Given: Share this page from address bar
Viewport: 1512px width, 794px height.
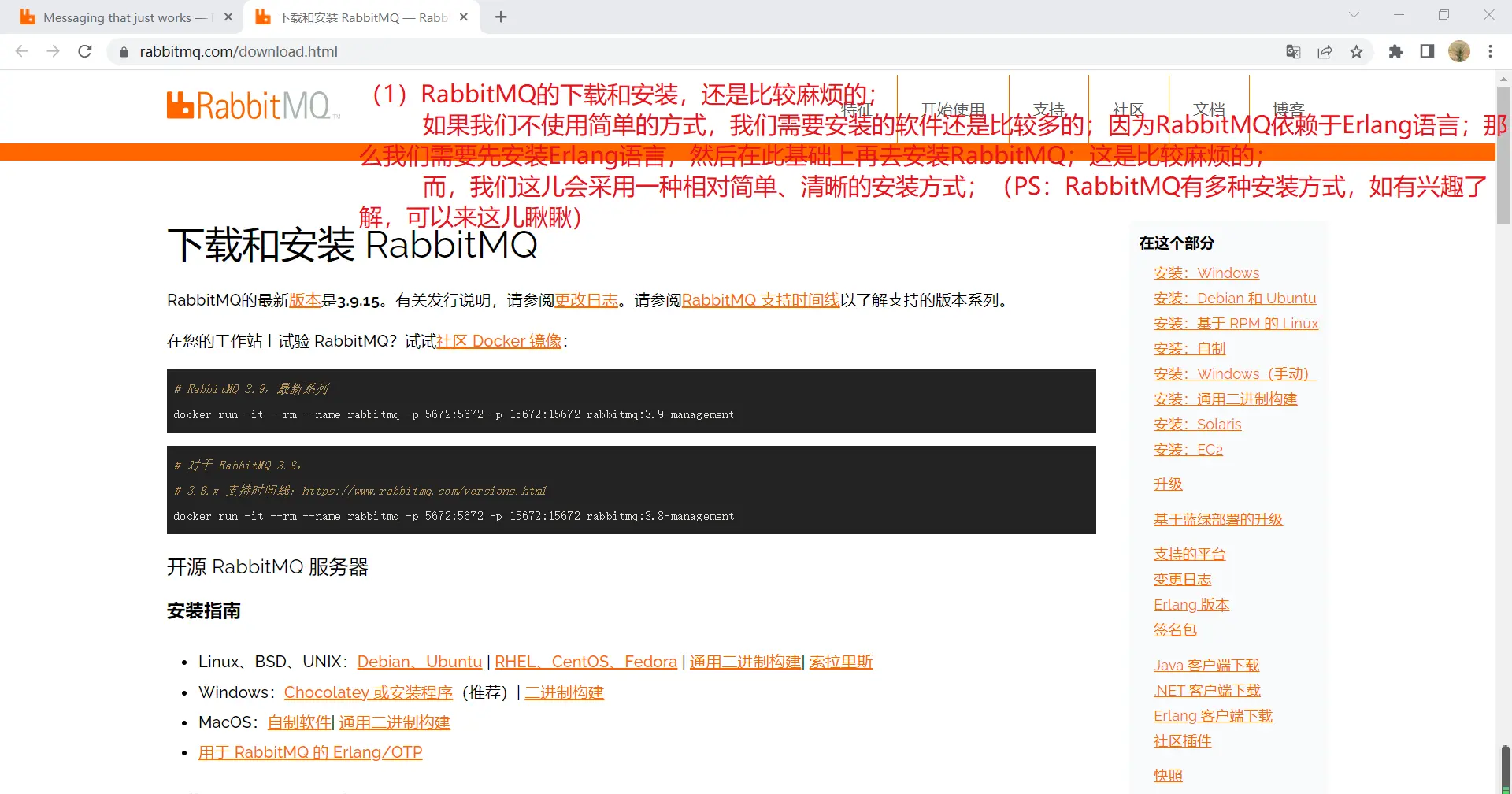Looking at the screenshot, I should pyautogui.click(x=1325, y=51).
